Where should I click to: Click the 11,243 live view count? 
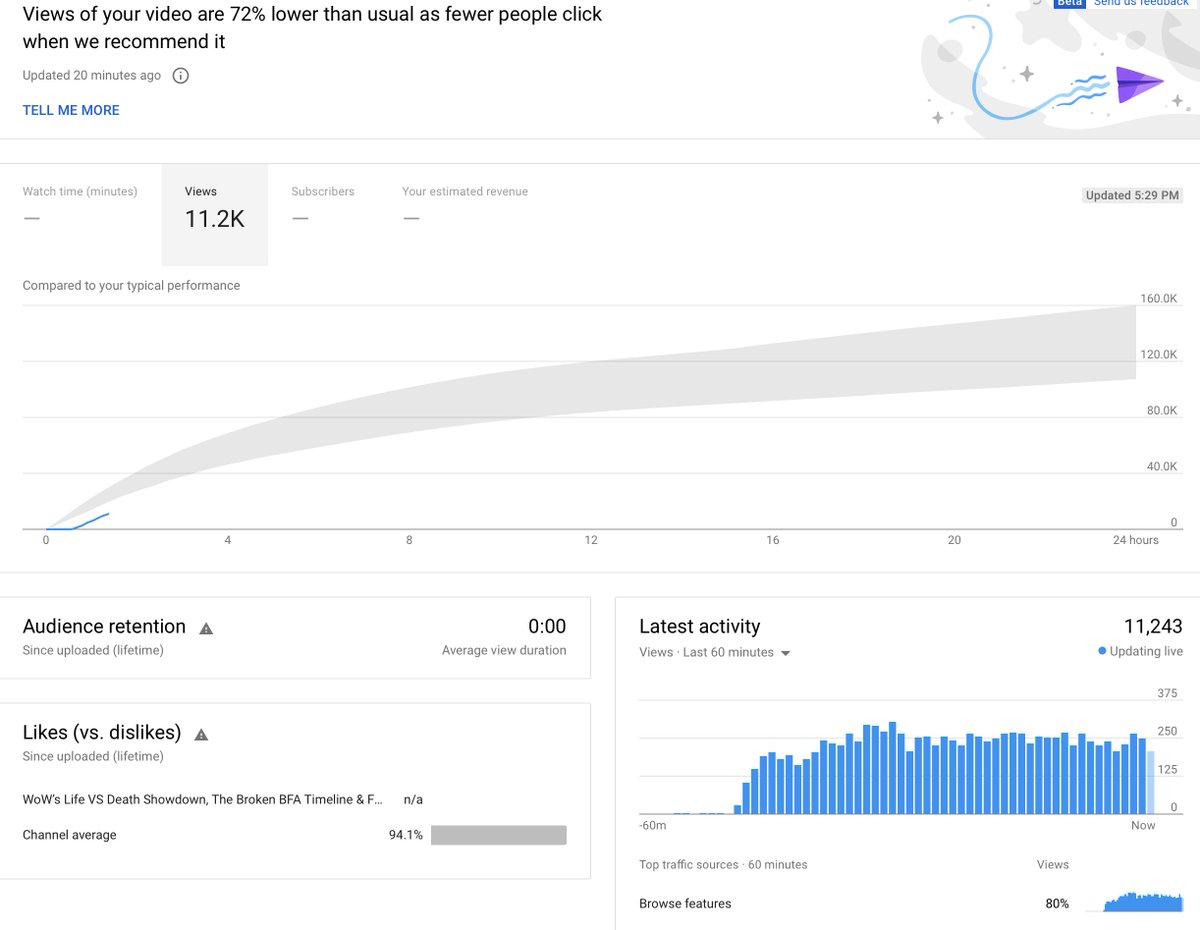pyautogui.click(x=1153, y=626)
